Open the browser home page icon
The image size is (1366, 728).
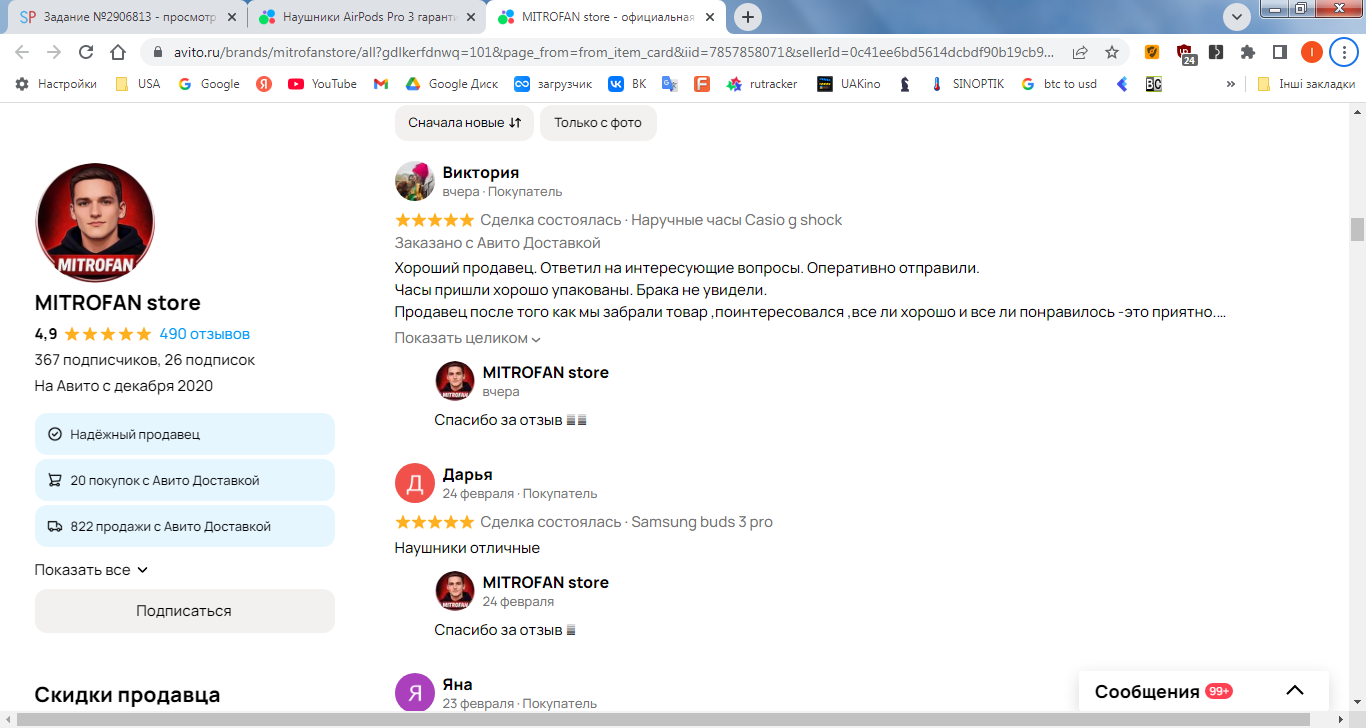(x=118, y=53)
